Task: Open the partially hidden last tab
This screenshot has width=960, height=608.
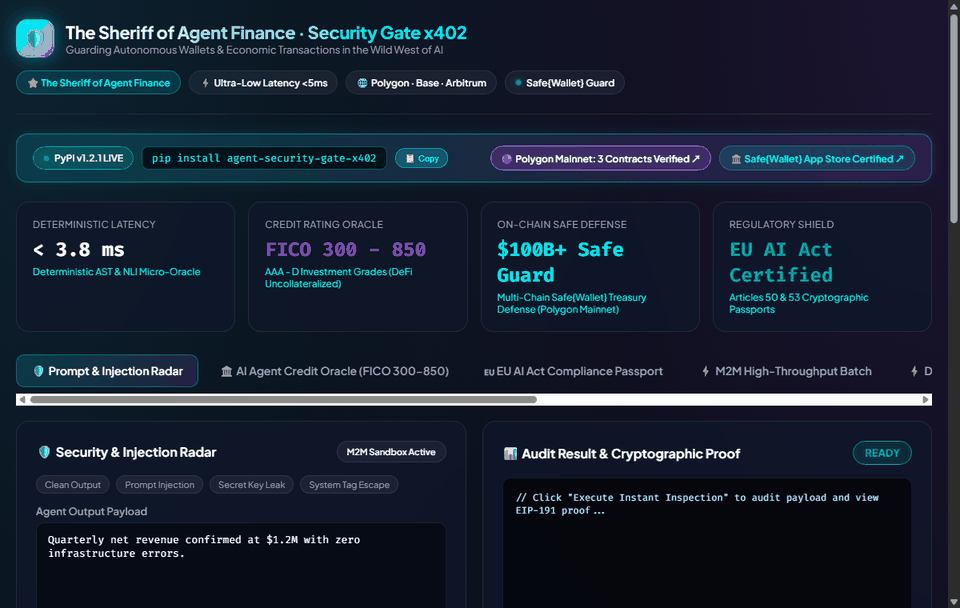Action: pyautogui.click(x=921, y=371)
